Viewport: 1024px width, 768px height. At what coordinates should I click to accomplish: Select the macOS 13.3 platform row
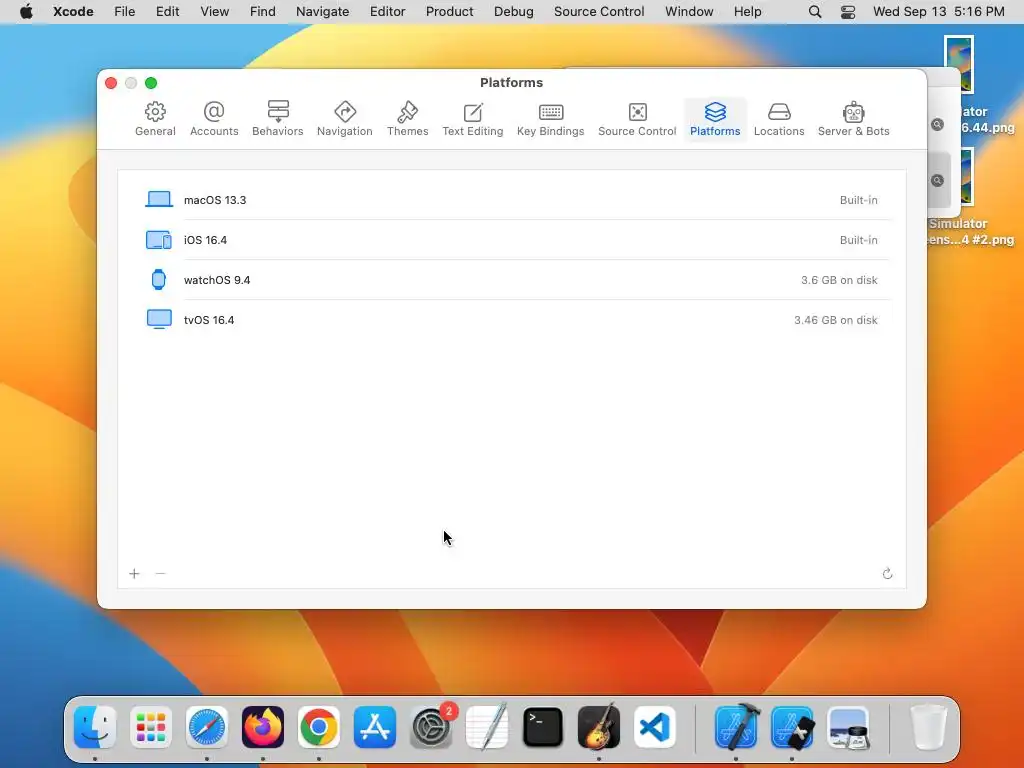511,200
